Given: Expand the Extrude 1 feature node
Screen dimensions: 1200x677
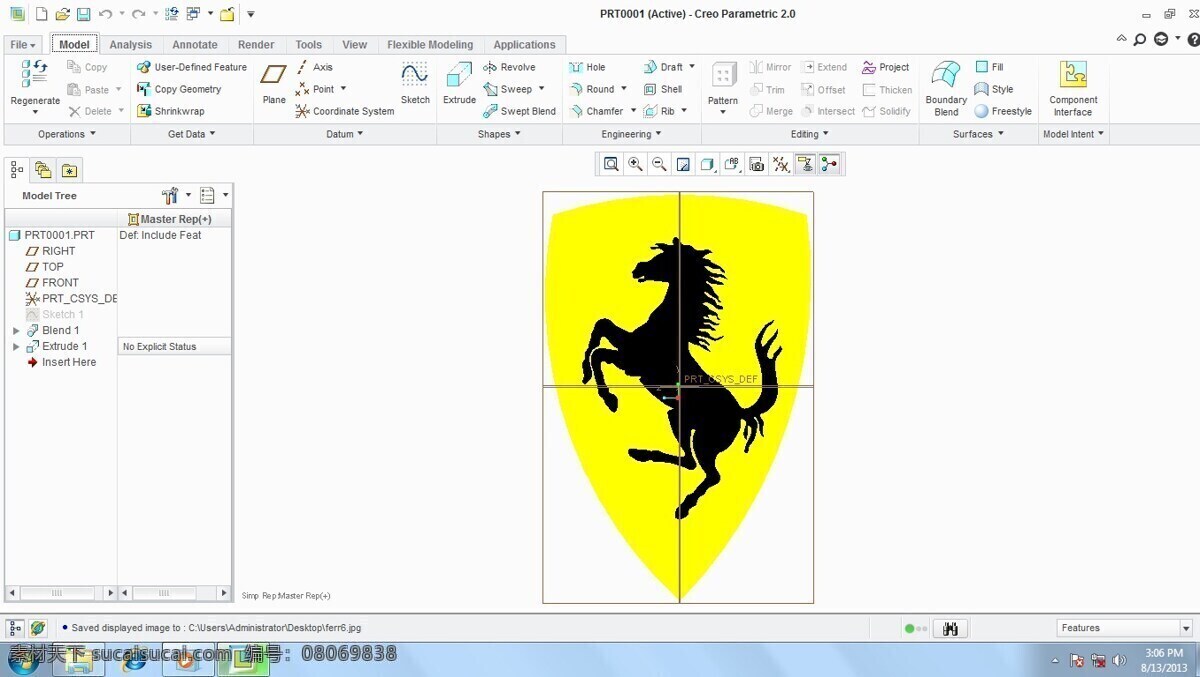Looking at the screenshot, I should [x=16, y=347].
